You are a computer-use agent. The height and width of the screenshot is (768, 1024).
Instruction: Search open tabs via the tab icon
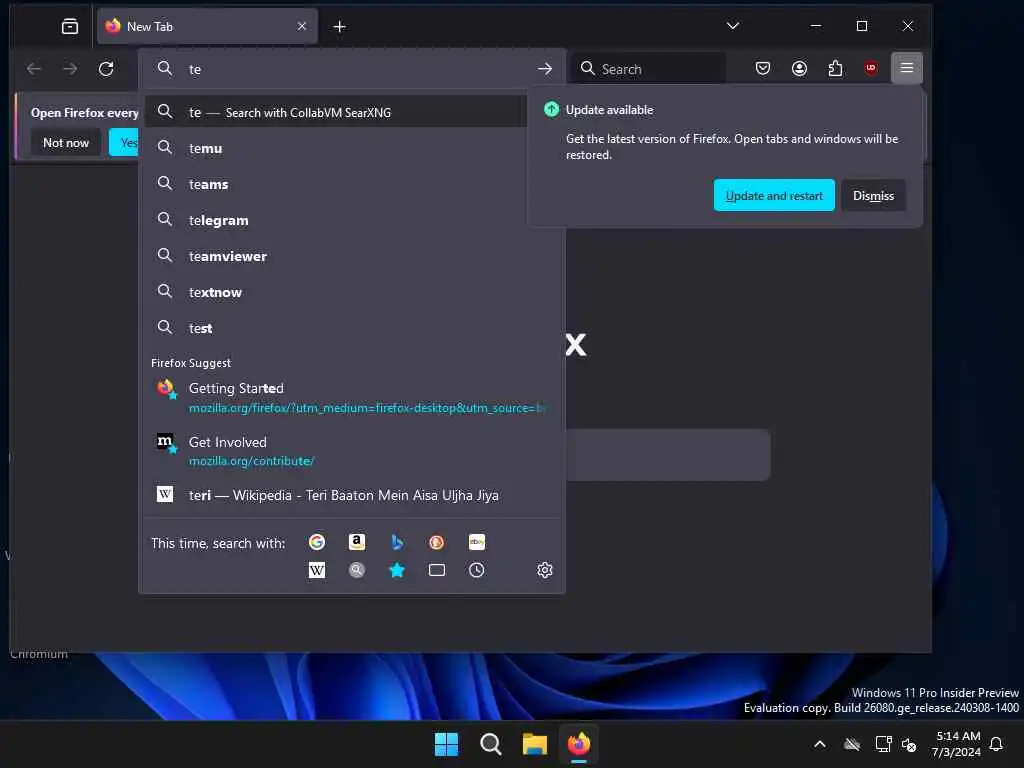[436, 570]
